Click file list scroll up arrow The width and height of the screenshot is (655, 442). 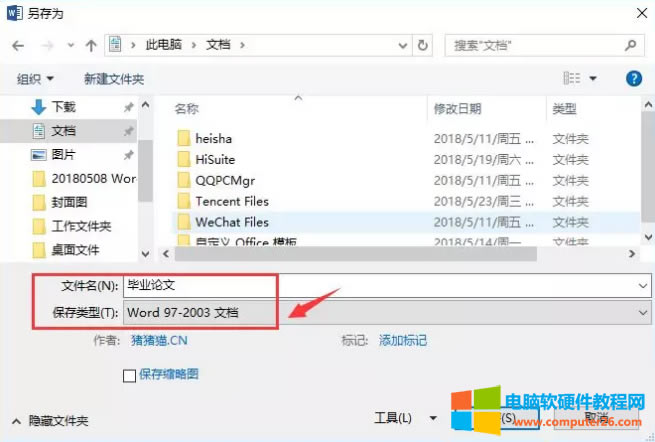(648, 104)
